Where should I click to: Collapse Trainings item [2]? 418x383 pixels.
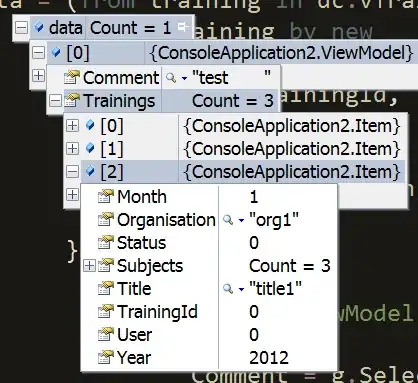[x=72, y=172]
